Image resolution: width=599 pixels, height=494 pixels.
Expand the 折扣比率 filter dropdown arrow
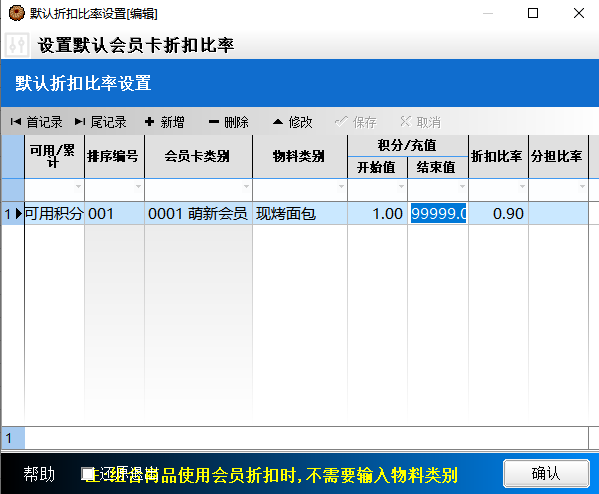pos(522,186)
